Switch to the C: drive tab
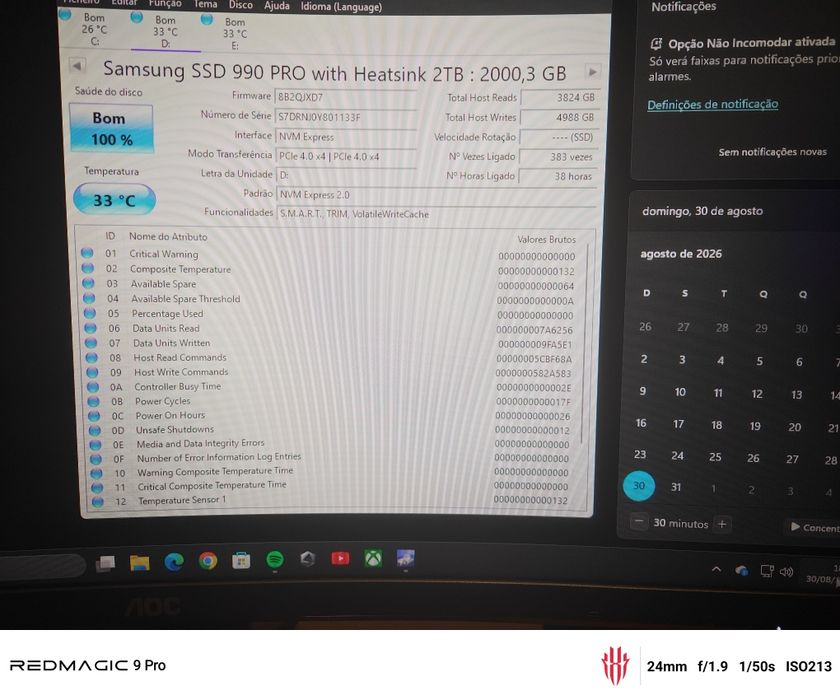The width and height of the screenshot is (840, 700). (94, 29)
